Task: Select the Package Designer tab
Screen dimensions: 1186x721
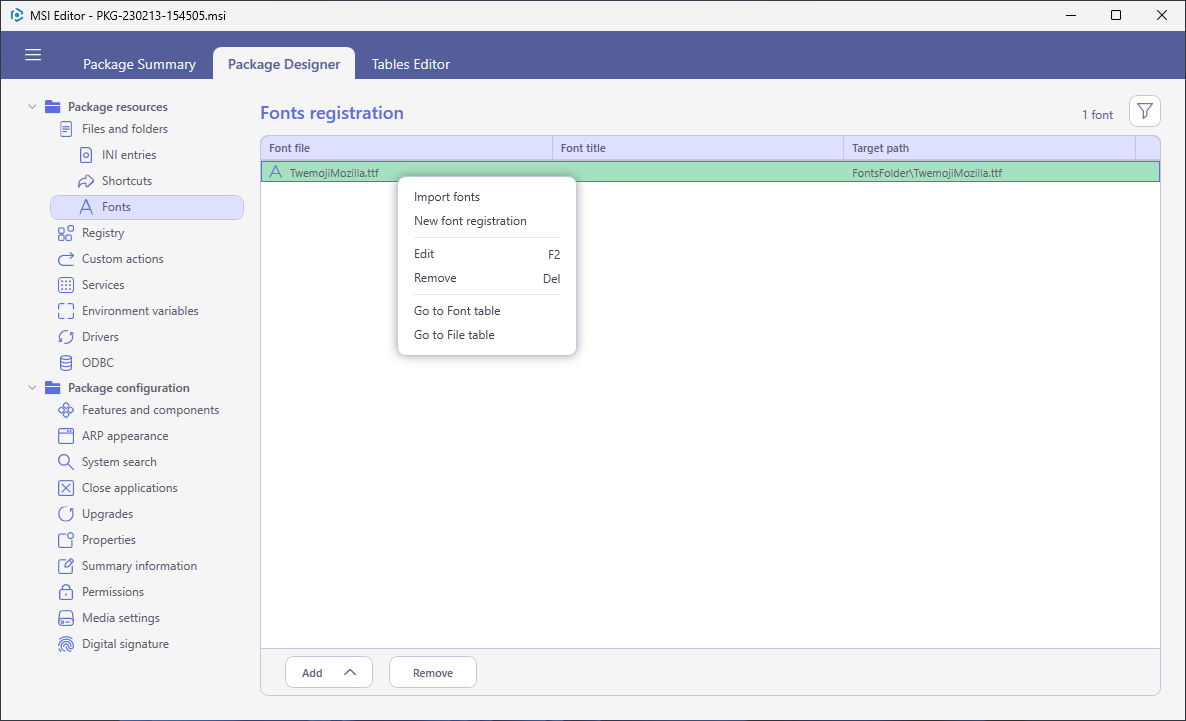Action: (x=284, y=64)
